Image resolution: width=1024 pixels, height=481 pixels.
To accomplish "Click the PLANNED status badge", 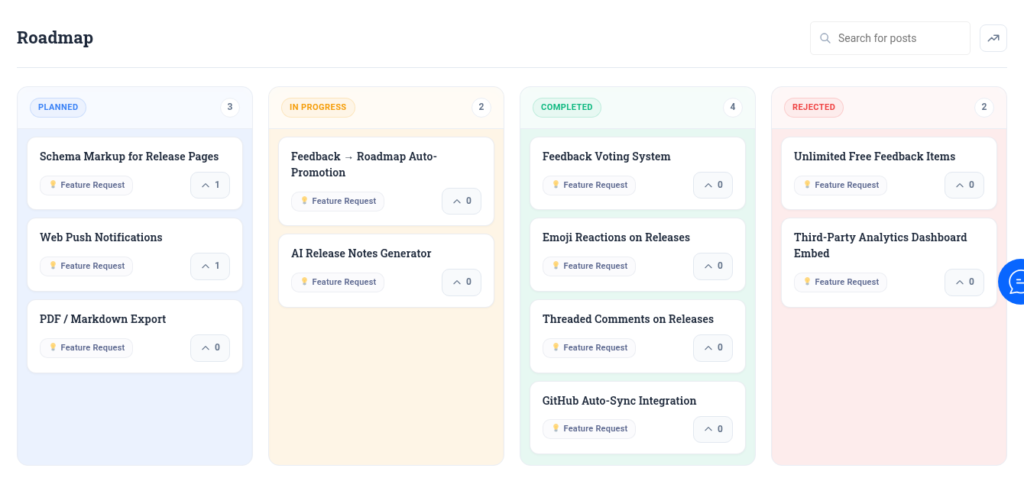I will pos(58,108).
